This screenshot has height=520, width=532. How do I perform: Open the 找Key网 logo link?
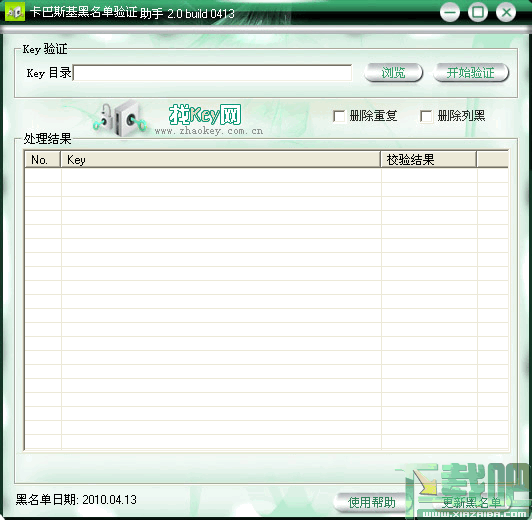click(205, 114)
